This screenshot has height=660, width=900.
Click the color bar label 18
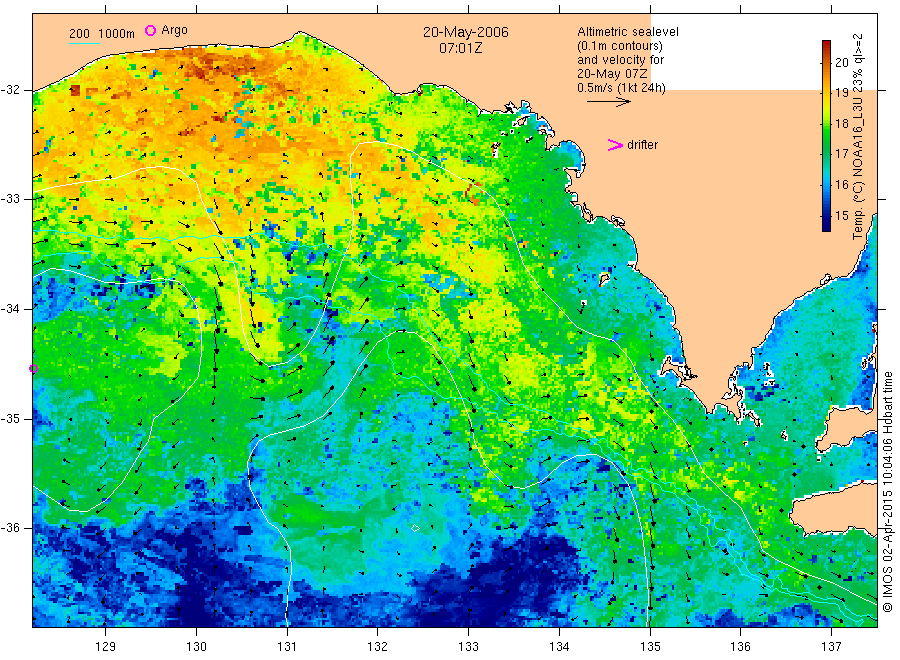point(842,123)
